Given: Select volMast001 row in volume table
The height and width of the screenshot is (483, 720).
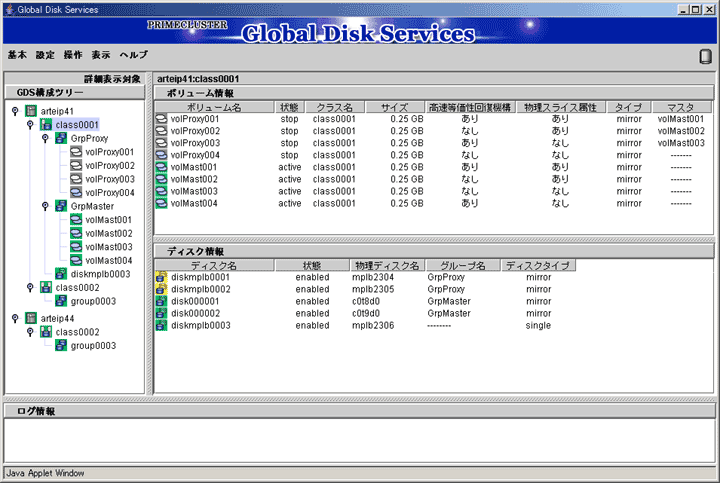Looking at the screenshot, I should click(x=433, y=167).
